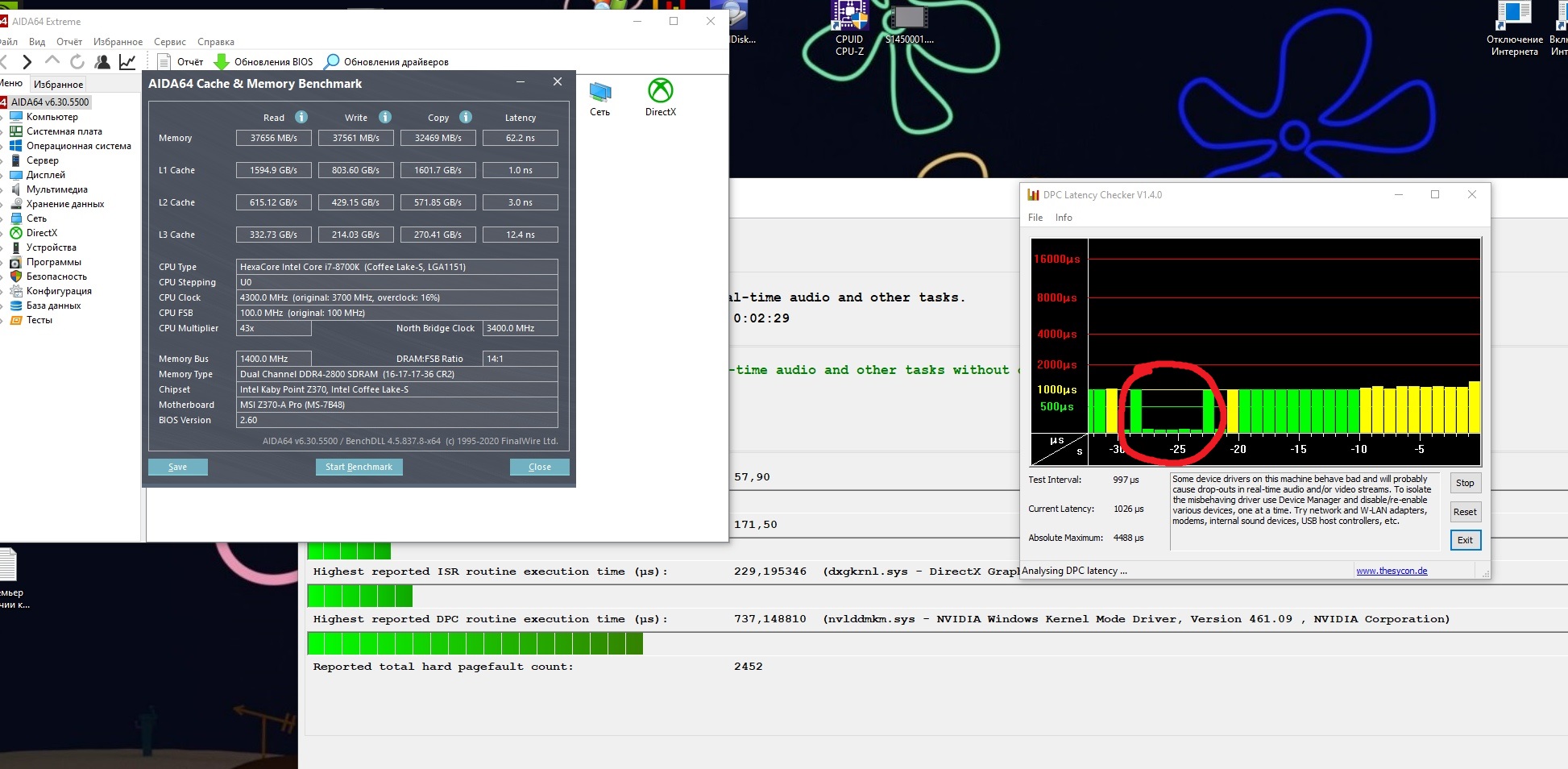Viewport: 1568px width, 769px height.
Task: Click the info icon beside Copy column
Action: tap(466, 117)
